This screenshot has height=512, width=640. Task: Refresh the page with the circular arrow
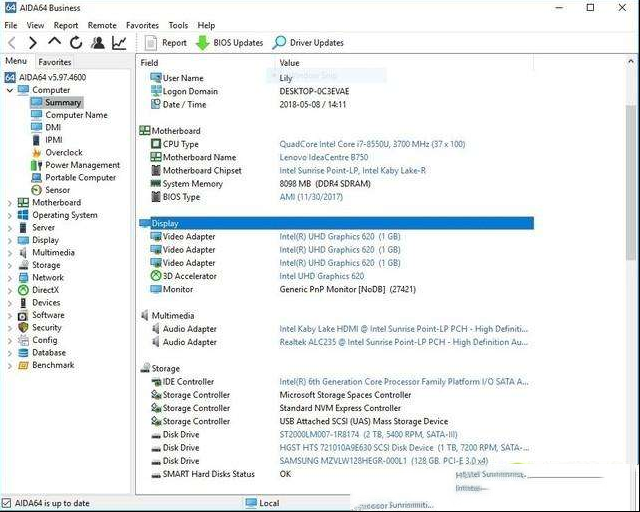[76, 42]
